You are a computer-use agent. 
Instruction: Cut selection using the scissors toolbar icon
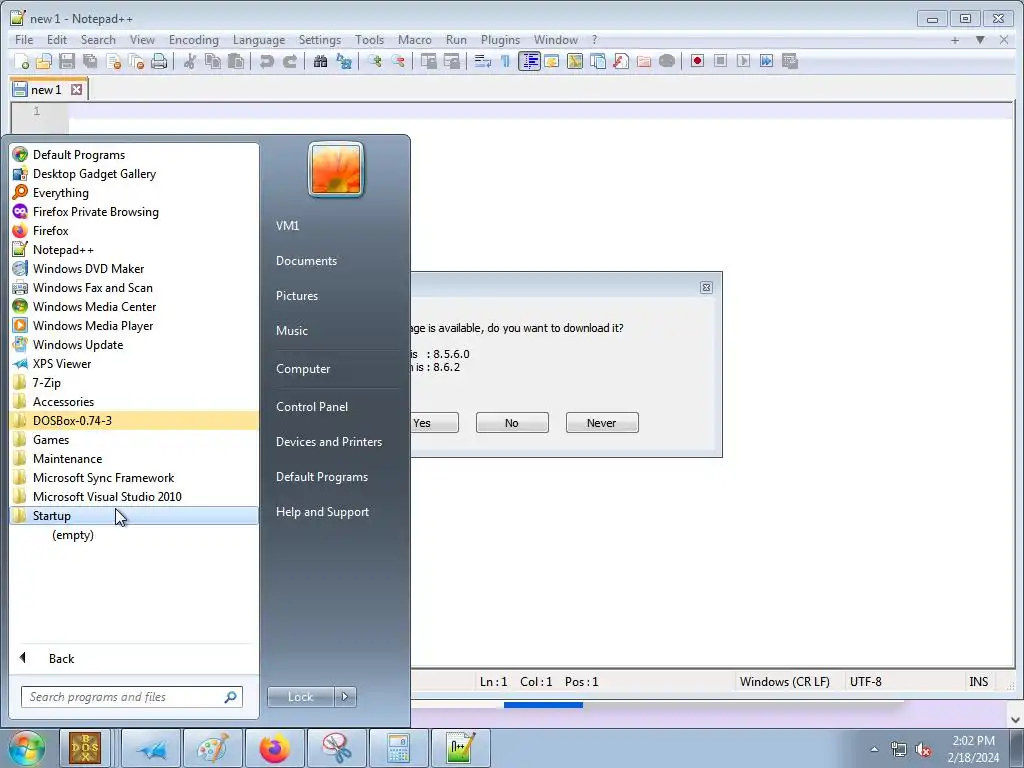190,61
